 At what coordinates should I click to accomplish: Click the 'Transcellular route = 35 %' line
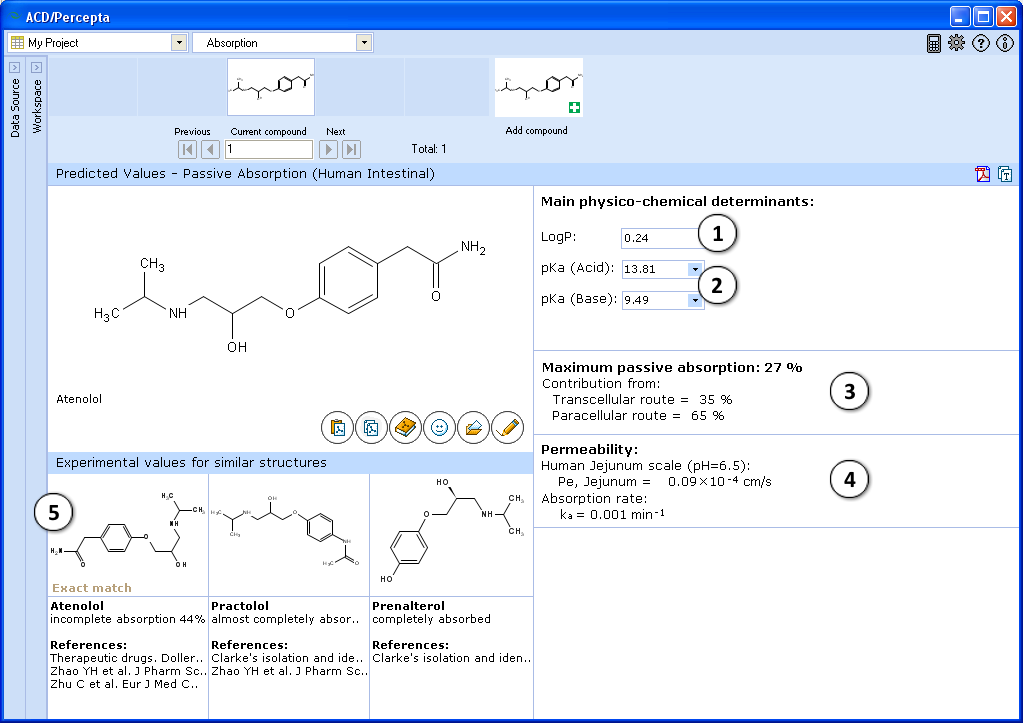coord(642,399)
